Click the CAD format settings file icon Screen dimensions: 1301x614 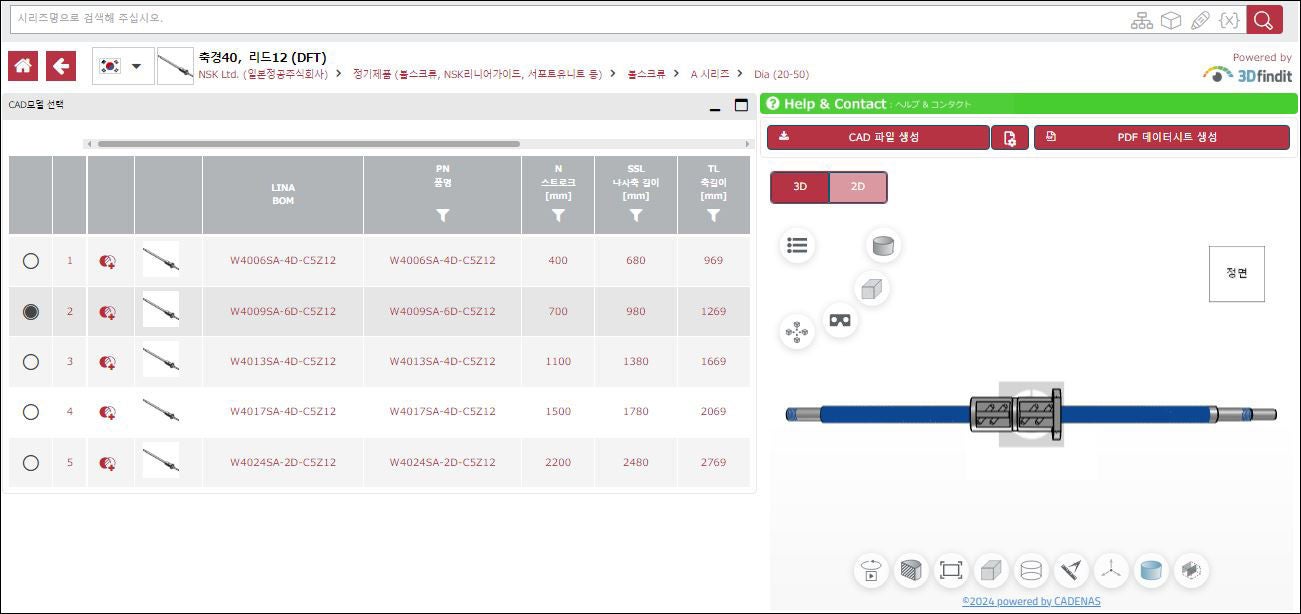1010,138
